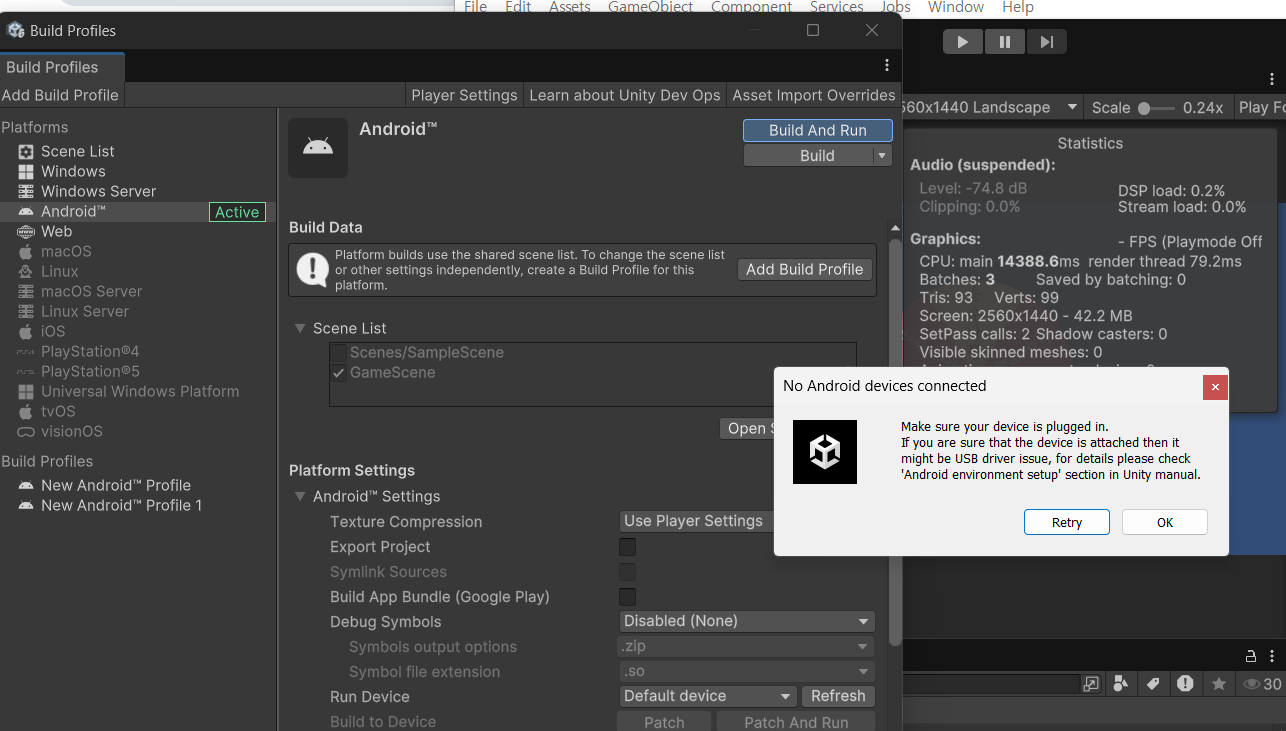Toggle the GameScene checkbox
The height and width of the screenshot is (731, 1286).
(339, 372)
